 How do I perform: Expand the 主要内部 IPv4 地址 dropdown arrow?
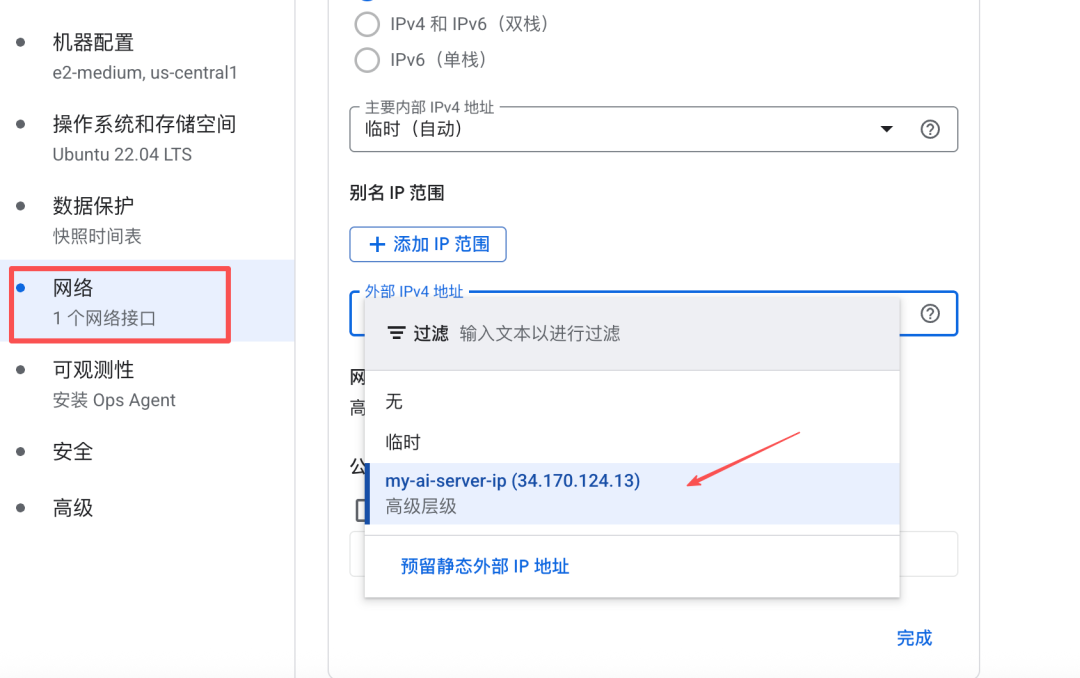[886, 129]
